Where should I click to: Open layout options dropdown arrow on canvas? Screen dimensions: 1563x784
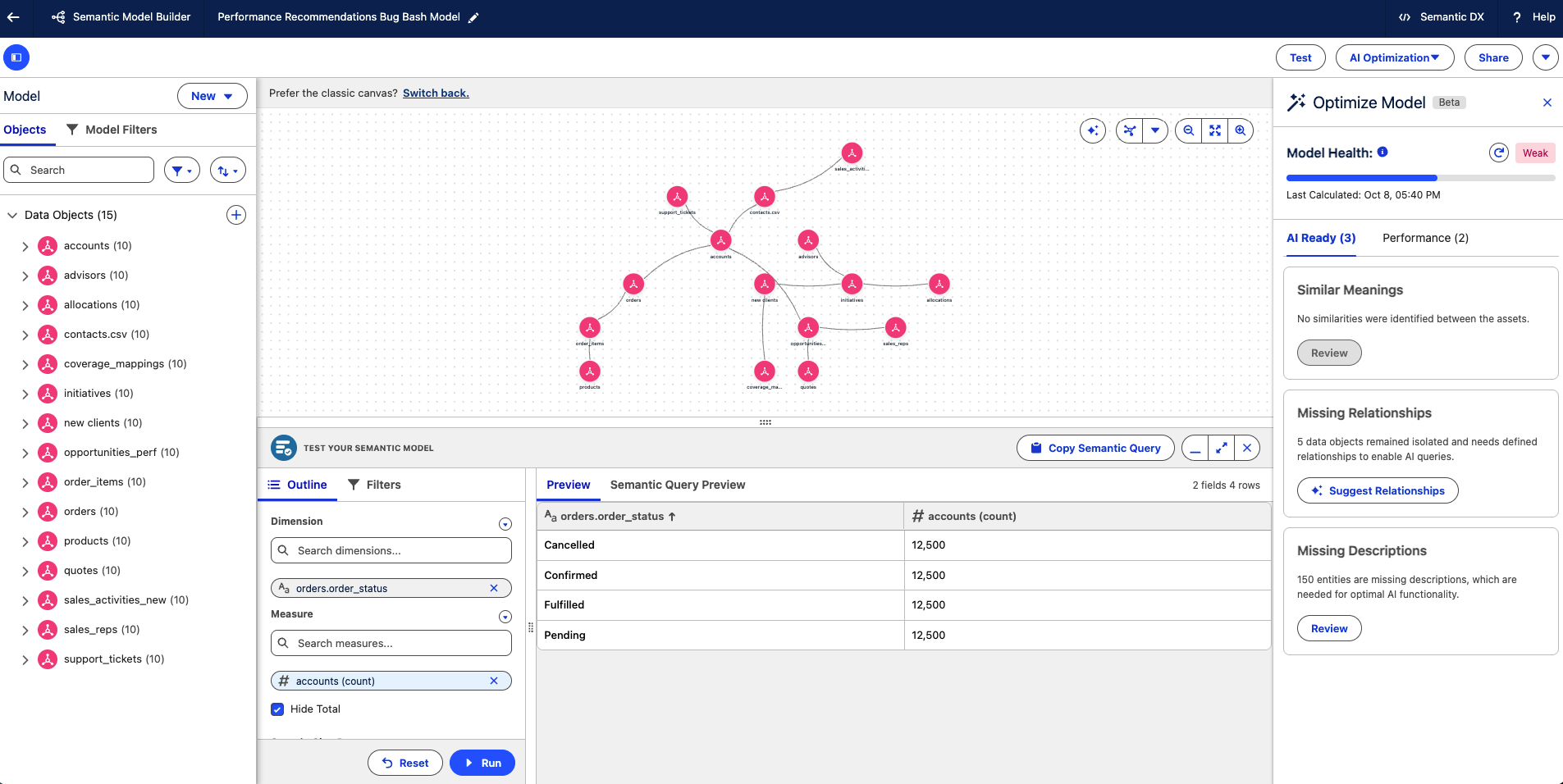tap(1155, 130)
